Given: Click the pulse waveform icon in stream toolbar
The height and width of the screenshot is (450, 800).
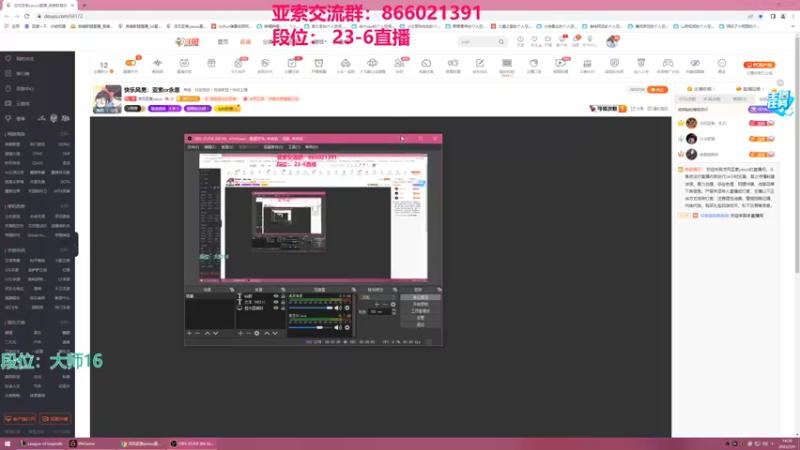Looking at the screenshot, I should point(157,63).
